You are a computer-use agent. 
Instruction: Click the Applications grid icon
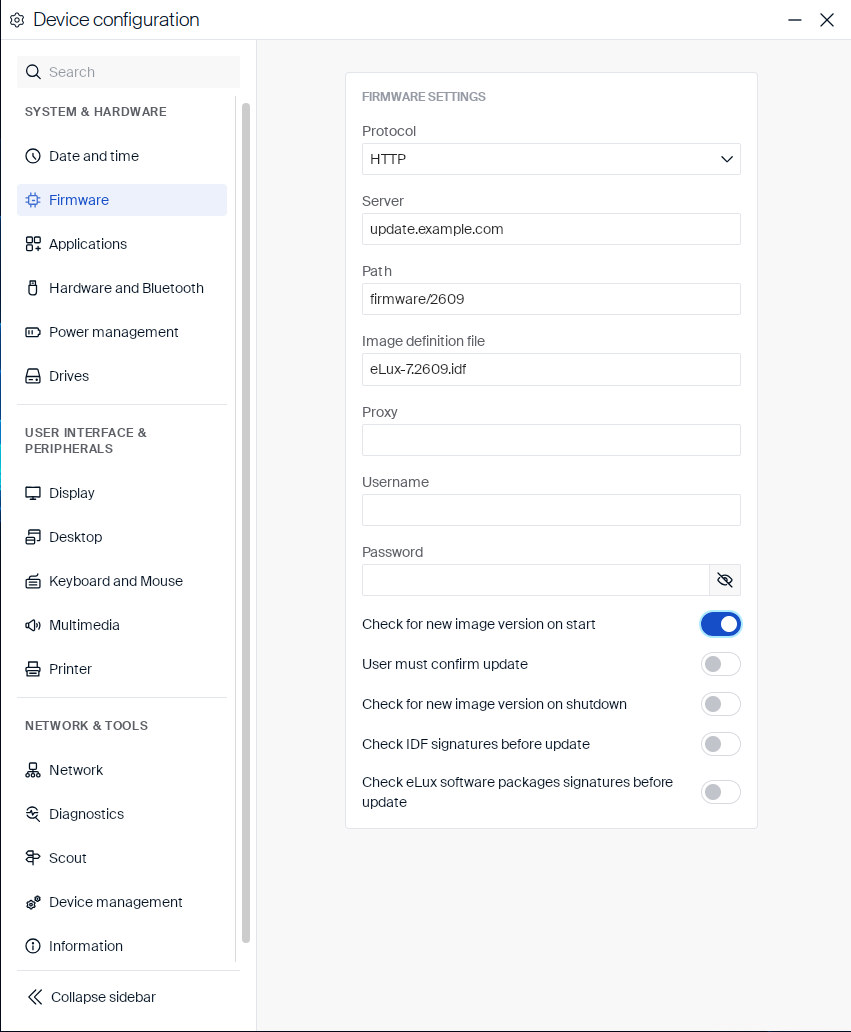(33, 244)
